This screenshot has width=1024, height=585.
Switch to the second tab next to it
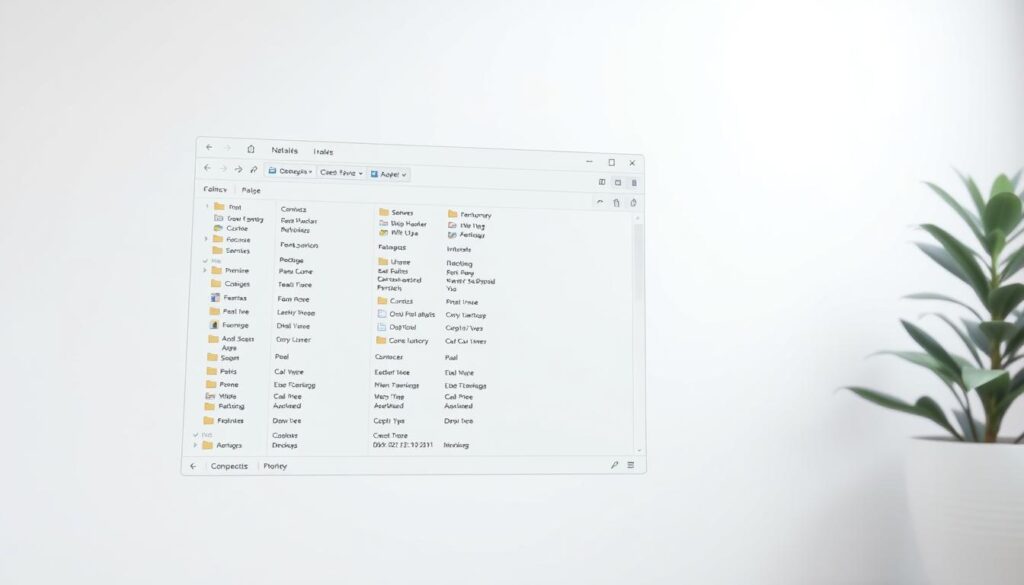click(x=250, y=190)
